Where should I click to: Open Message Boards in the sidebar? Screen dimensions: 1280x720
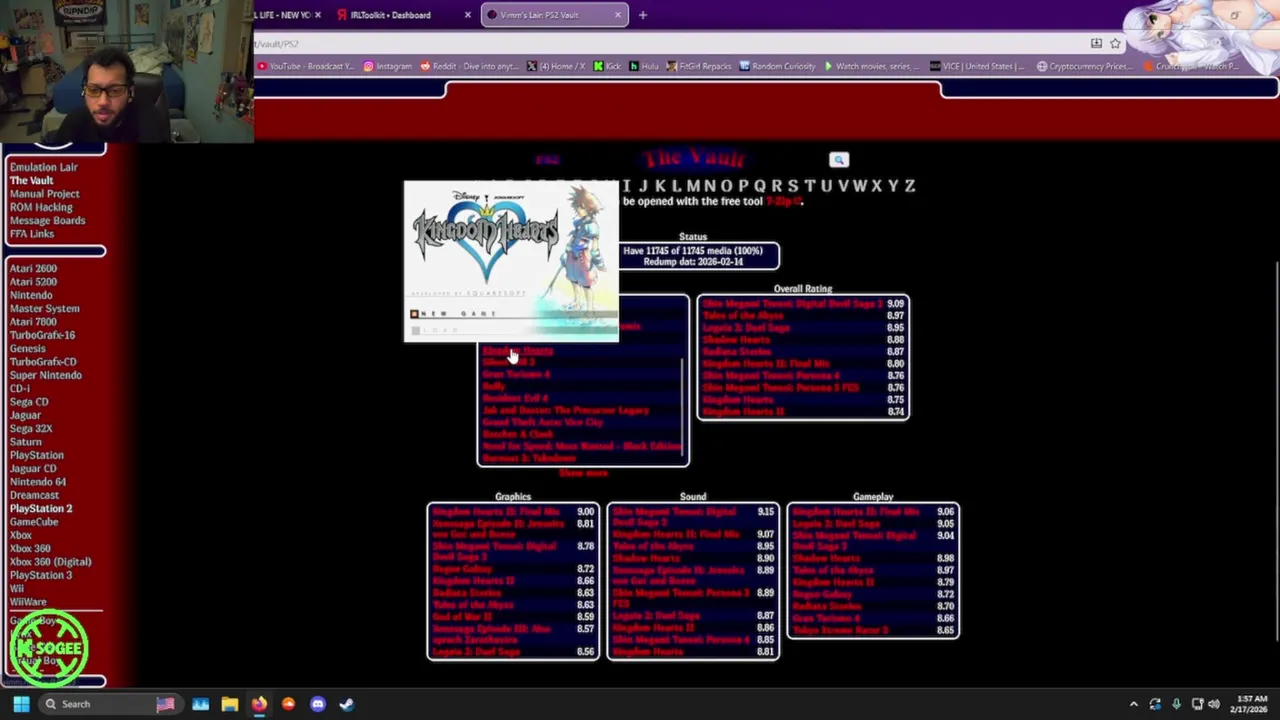(x=47, y=220)
